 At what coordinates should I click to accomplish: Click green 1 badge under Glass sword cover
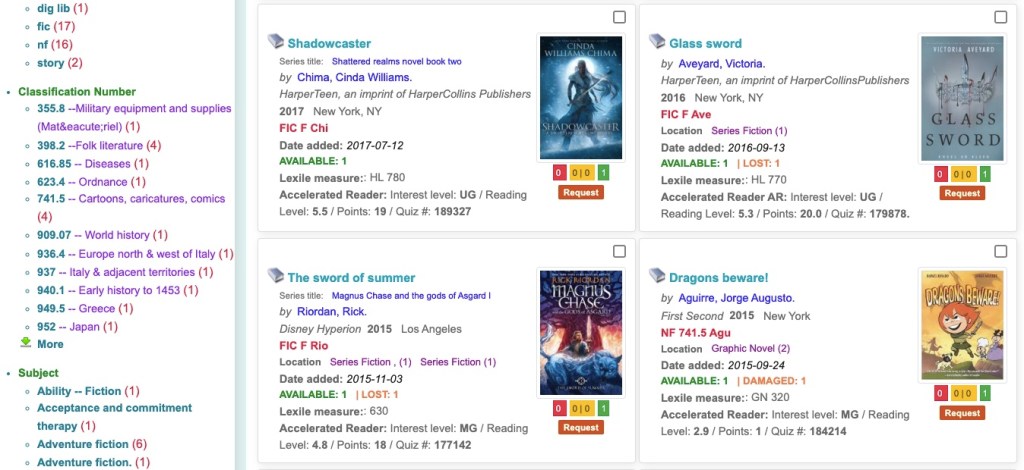(x=985, y=174)
